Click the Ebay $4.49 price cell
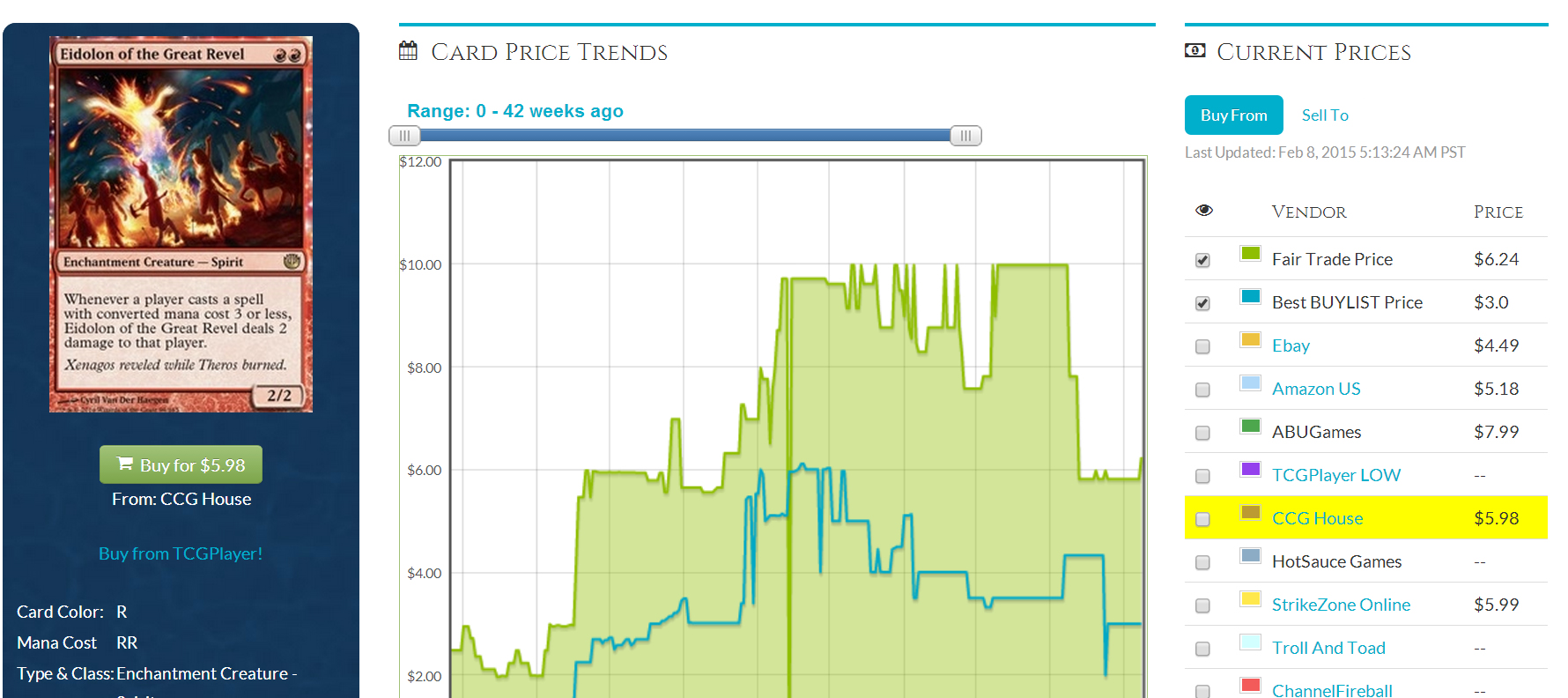The width and height of the screenshot is (1568, 698). click(1496, 345)
